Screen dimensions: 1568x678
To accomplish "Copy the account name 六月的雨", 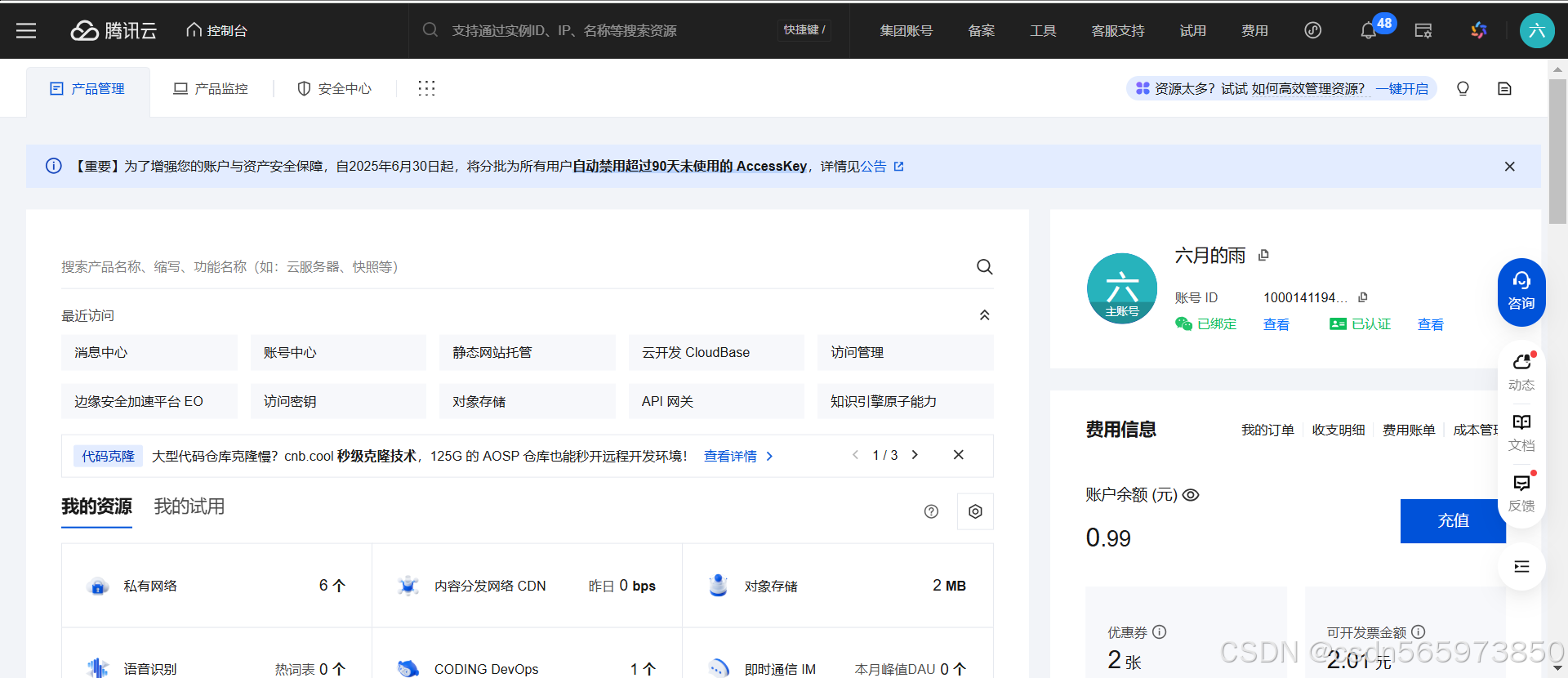I will tap(1263, 256).
